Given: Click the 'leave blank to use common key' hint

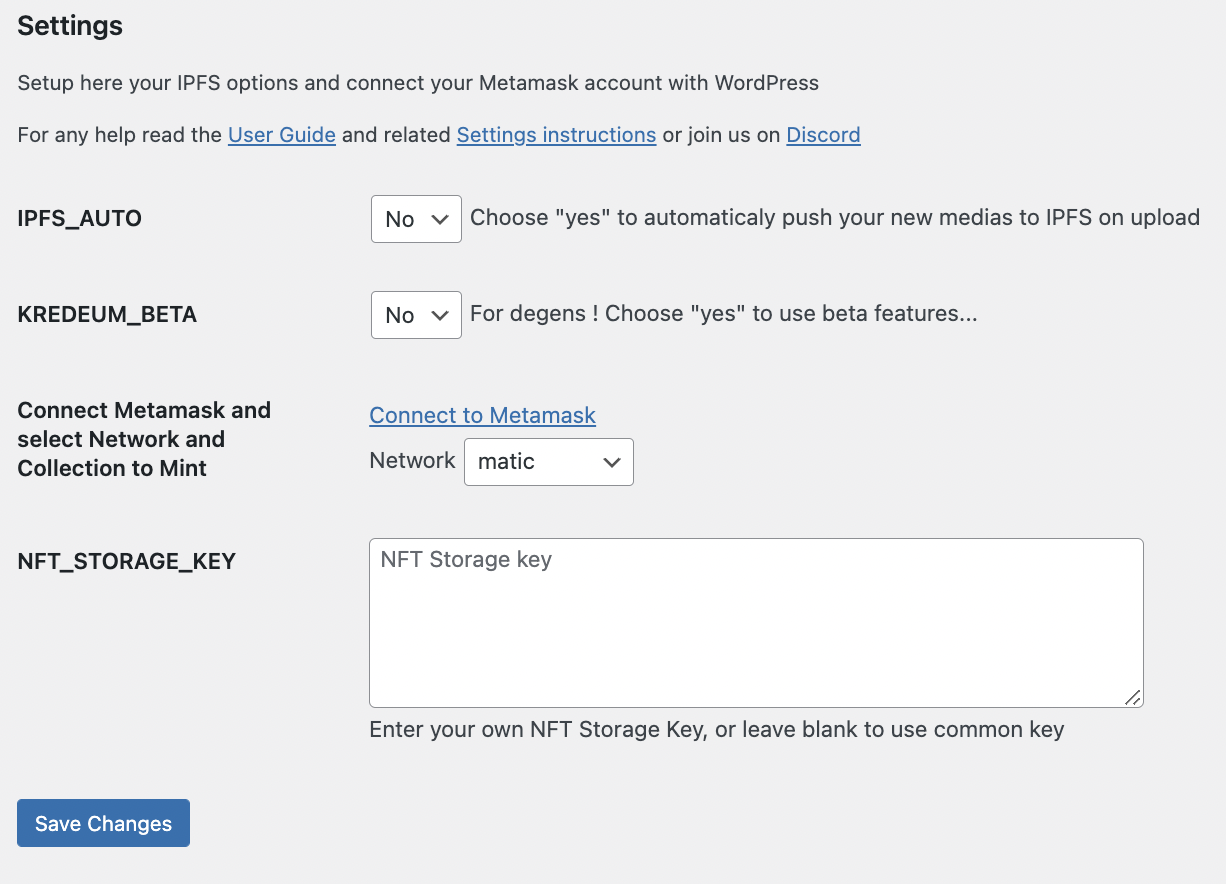Looking at the screenshot, I should pos(717,730).
